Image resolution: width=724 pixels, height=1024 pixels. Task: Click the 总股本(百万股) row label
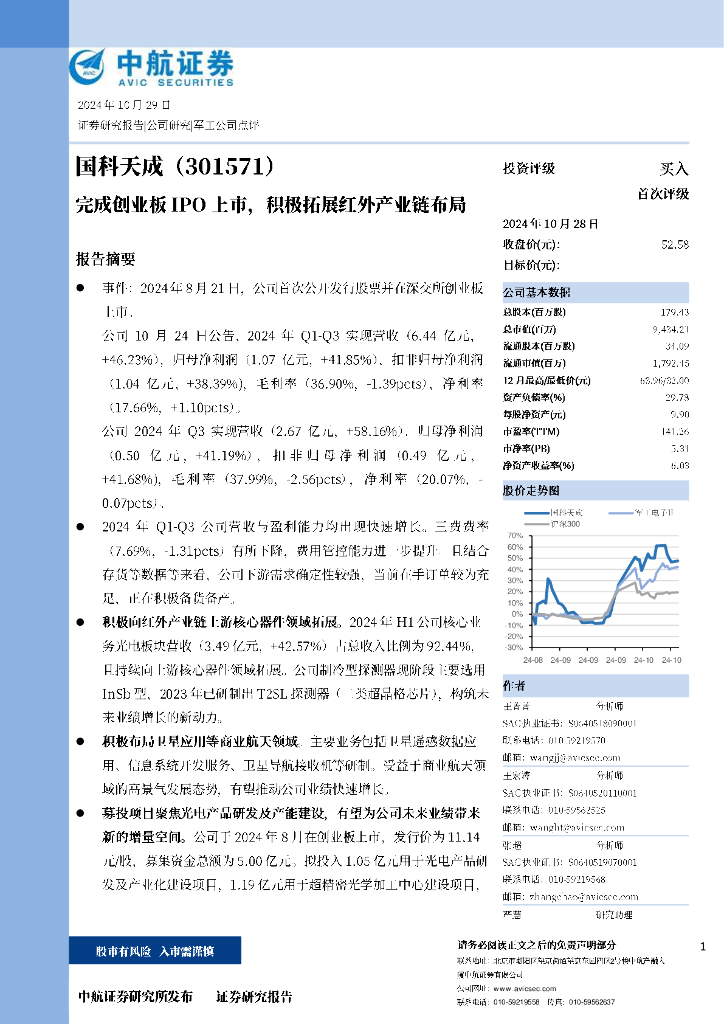point(534,312)
